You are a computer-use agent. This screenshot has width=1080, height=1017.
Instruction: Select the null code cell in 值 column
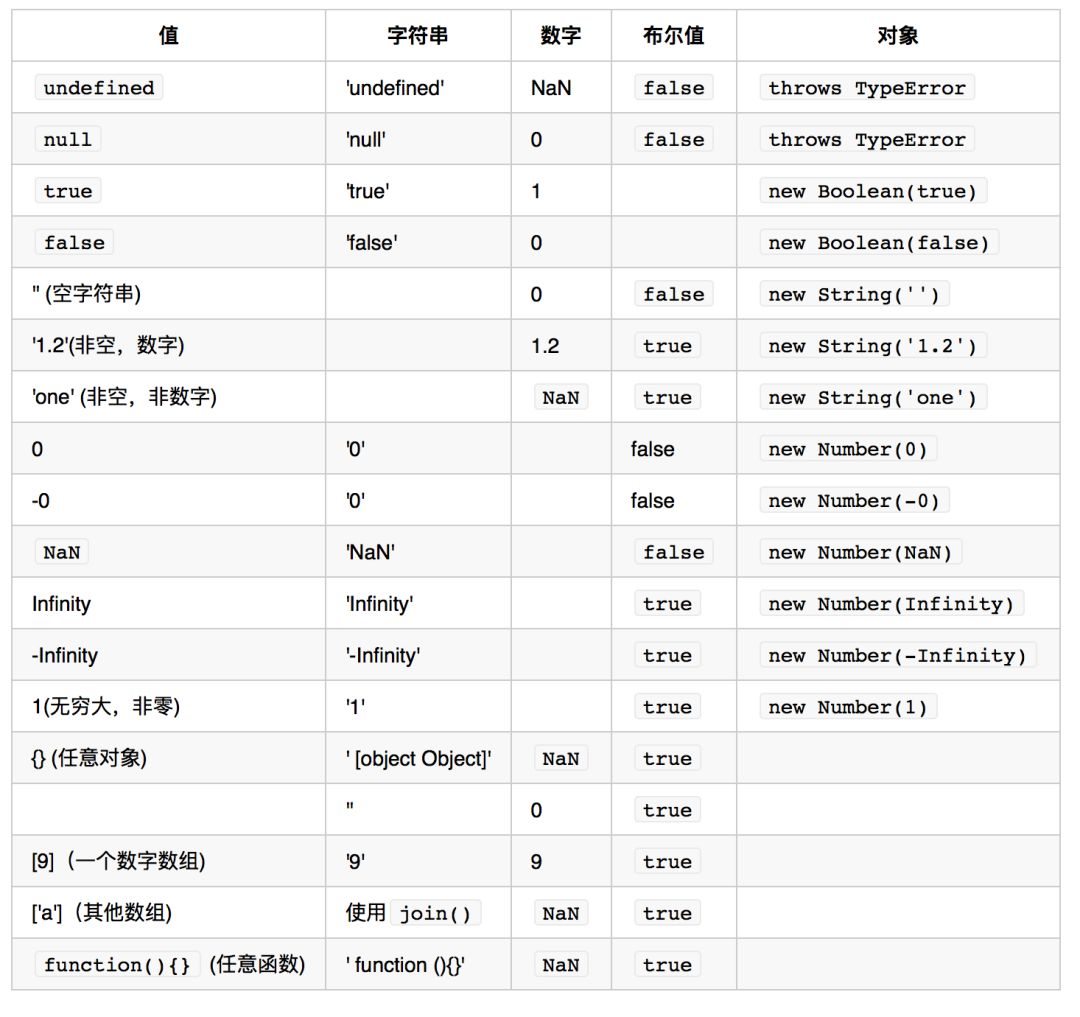point(68,139)
